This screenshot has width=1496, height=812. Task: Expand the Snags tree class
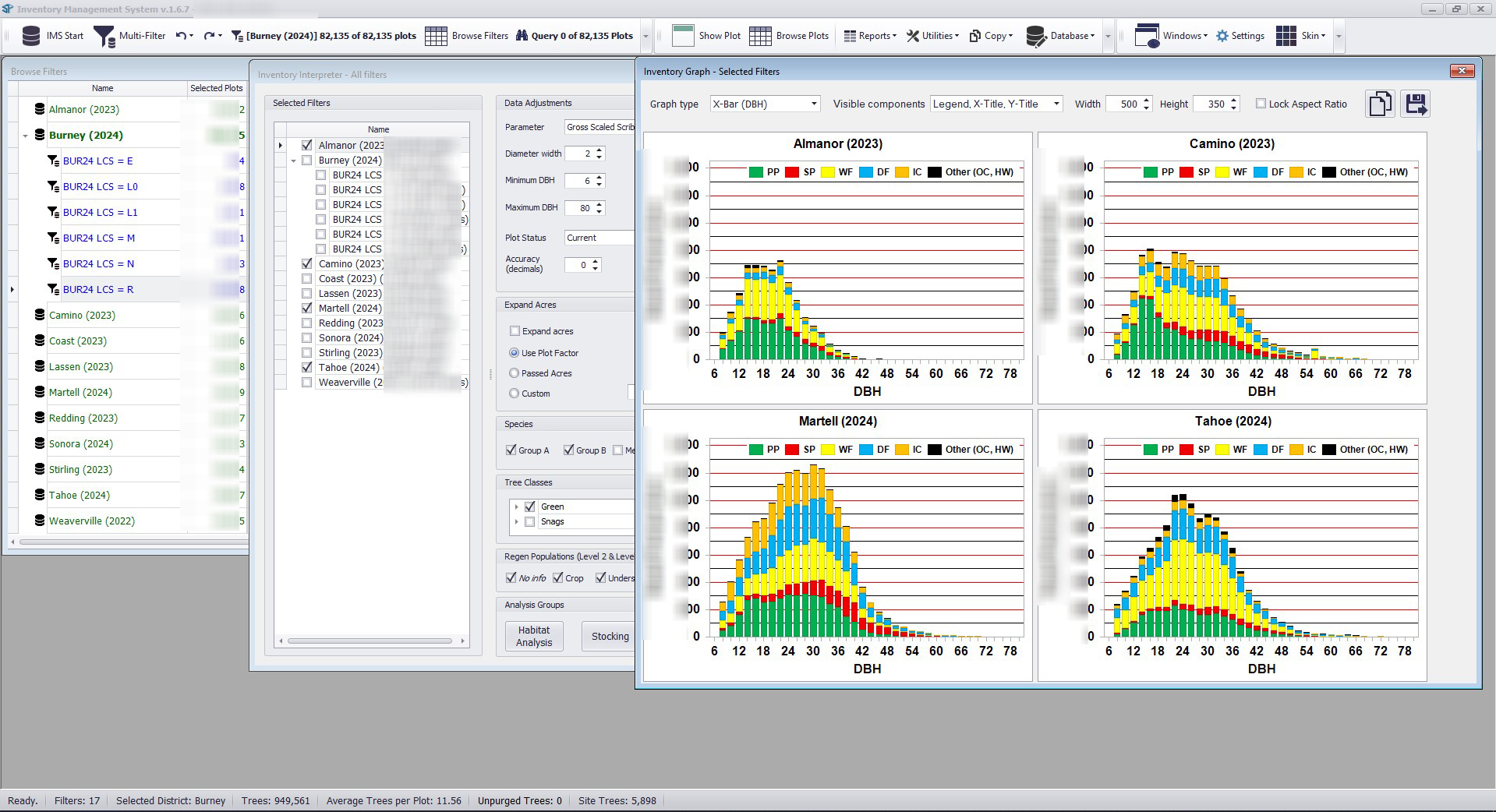(x=516, y=522)
